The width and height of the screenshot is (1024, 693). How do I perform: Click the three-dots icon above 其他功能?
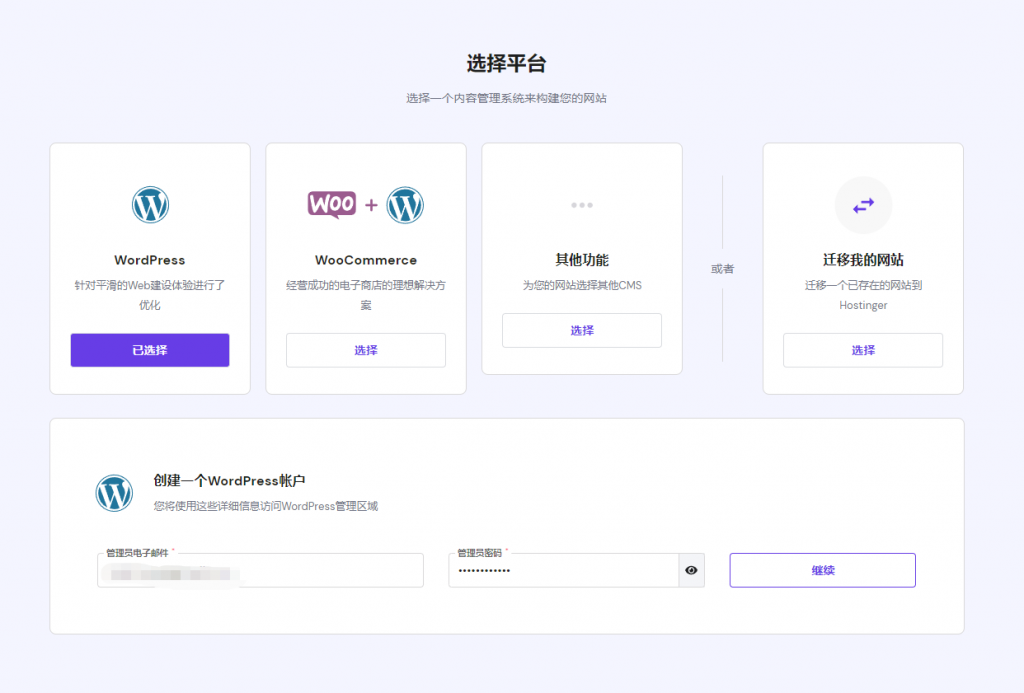[x=582, y=205]
